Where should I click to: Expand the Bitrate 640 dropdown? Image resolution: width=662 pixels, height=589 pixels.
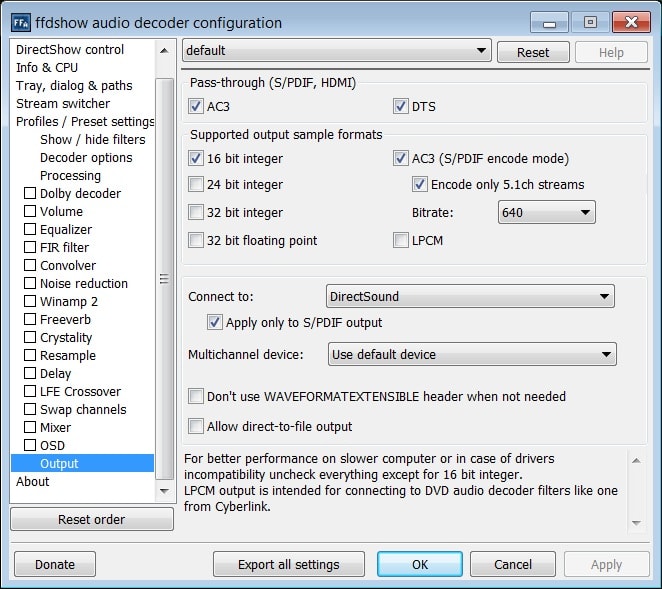[x=546, y=212]
